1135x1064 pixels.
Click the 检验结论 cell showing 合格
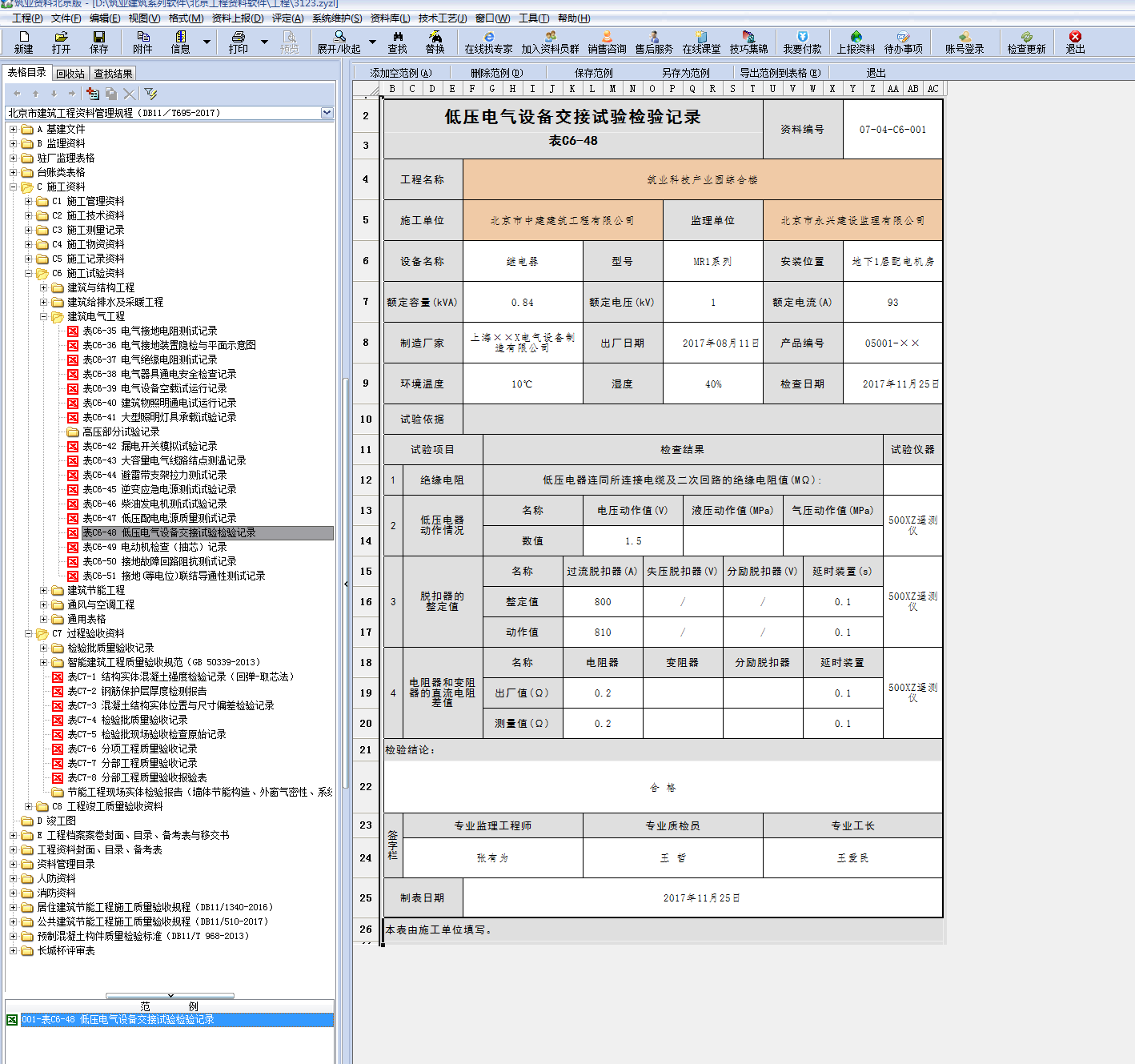(x=663, y=788)
